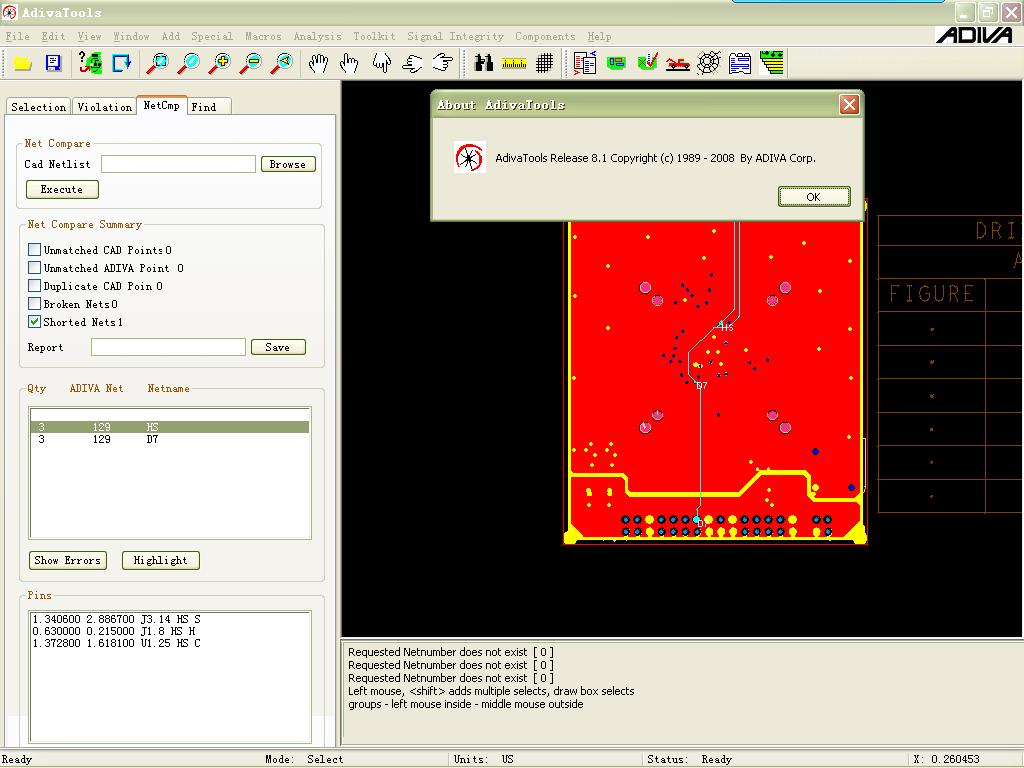Screen dimensions: 1024x768
Task: Click the yellow open folder toolbar icon
Action: 24,63
